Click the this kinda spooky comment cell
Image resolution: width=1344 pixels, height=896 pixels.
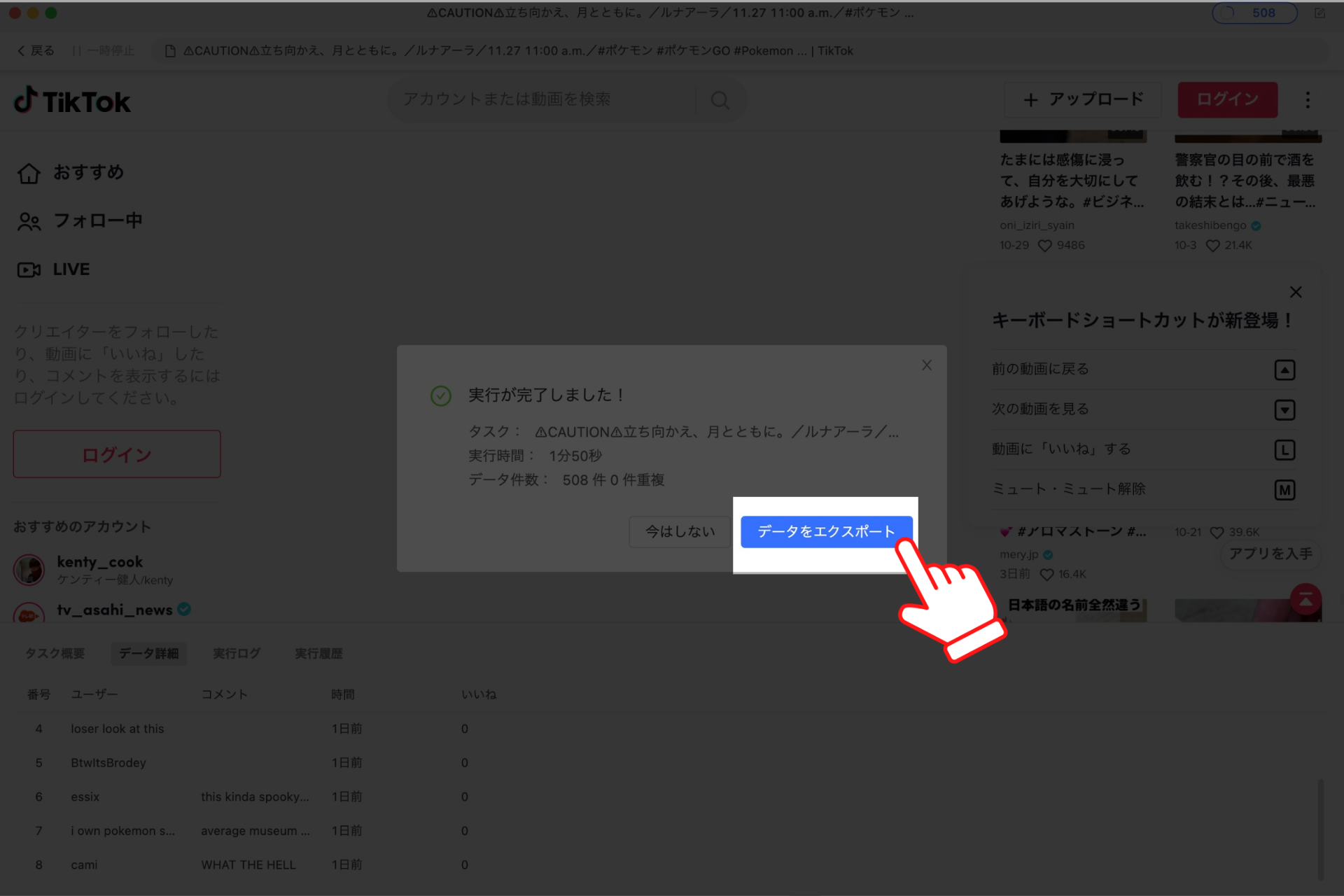click(255, 797)
